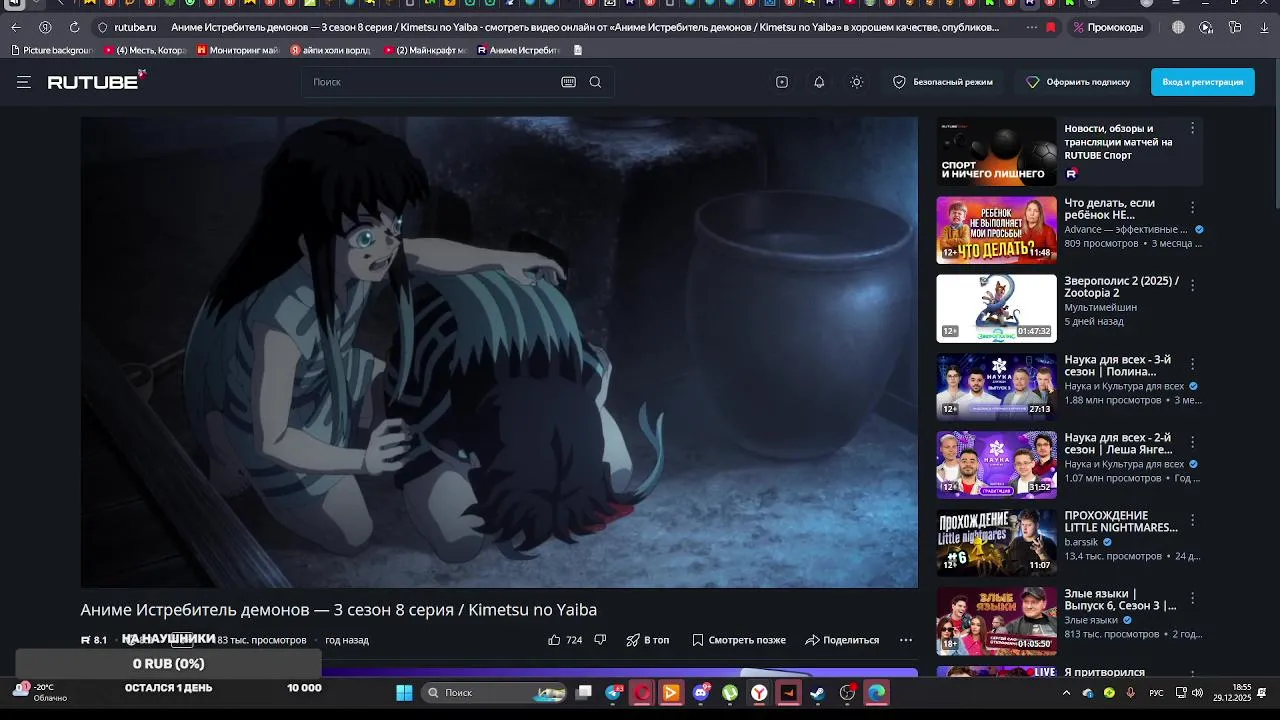Open Windows Start menu
The image size is (1280, 720).
tap(404, 692)
